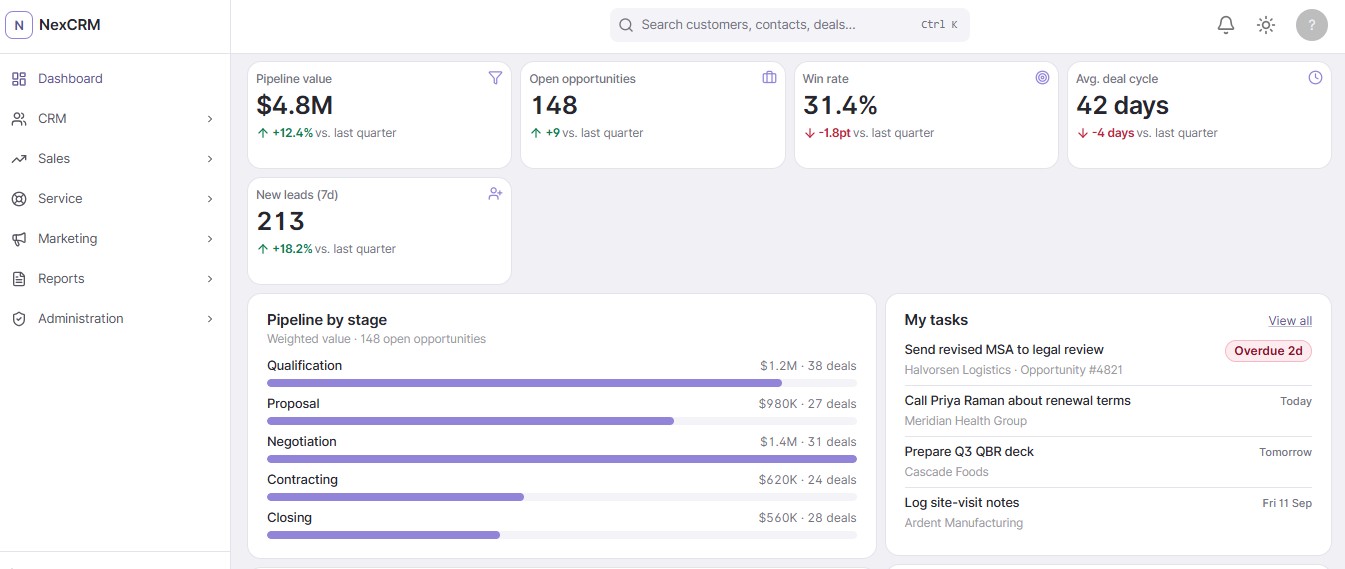Click the Ctrl K shortcut hint
The image size is (1345, 569).
[939, 25]
